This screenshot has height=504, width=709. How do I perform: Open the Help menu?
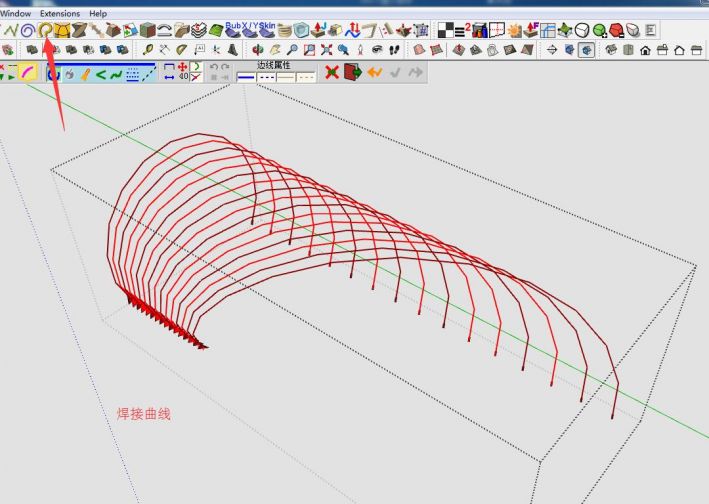[98, 14]
